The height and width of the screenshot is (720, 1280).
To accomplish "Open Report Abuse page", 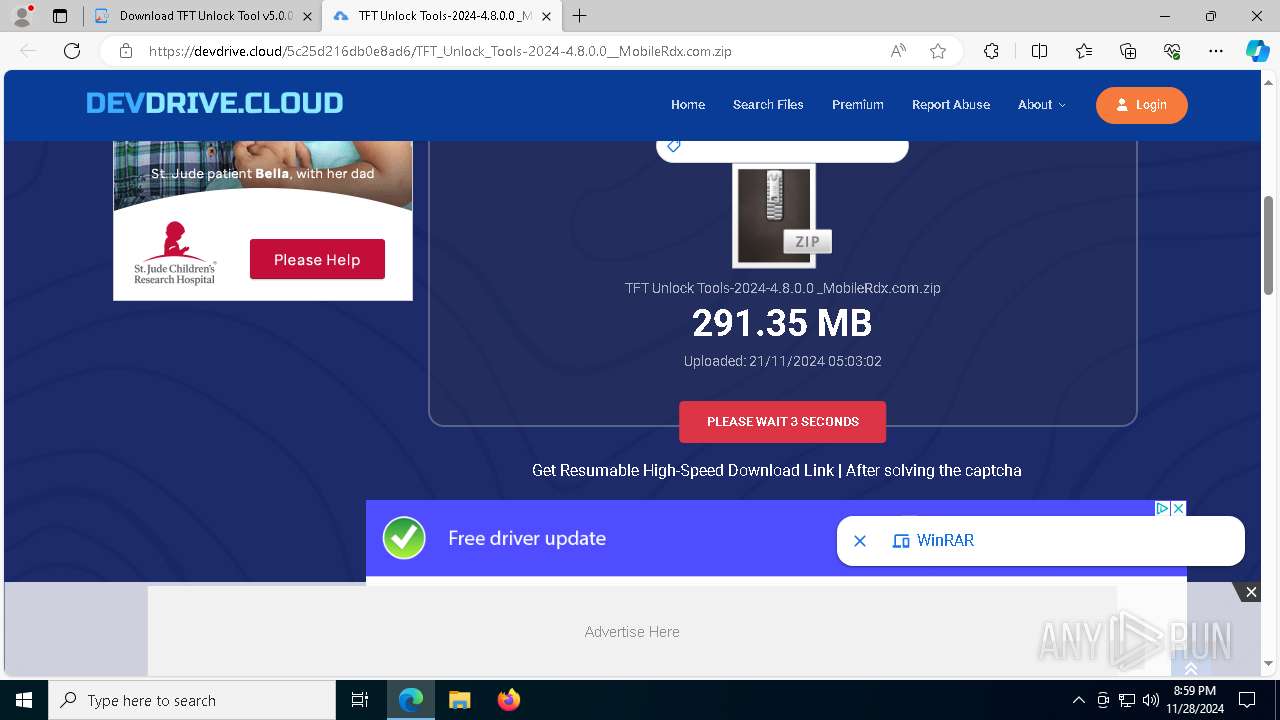I will 951,104.
